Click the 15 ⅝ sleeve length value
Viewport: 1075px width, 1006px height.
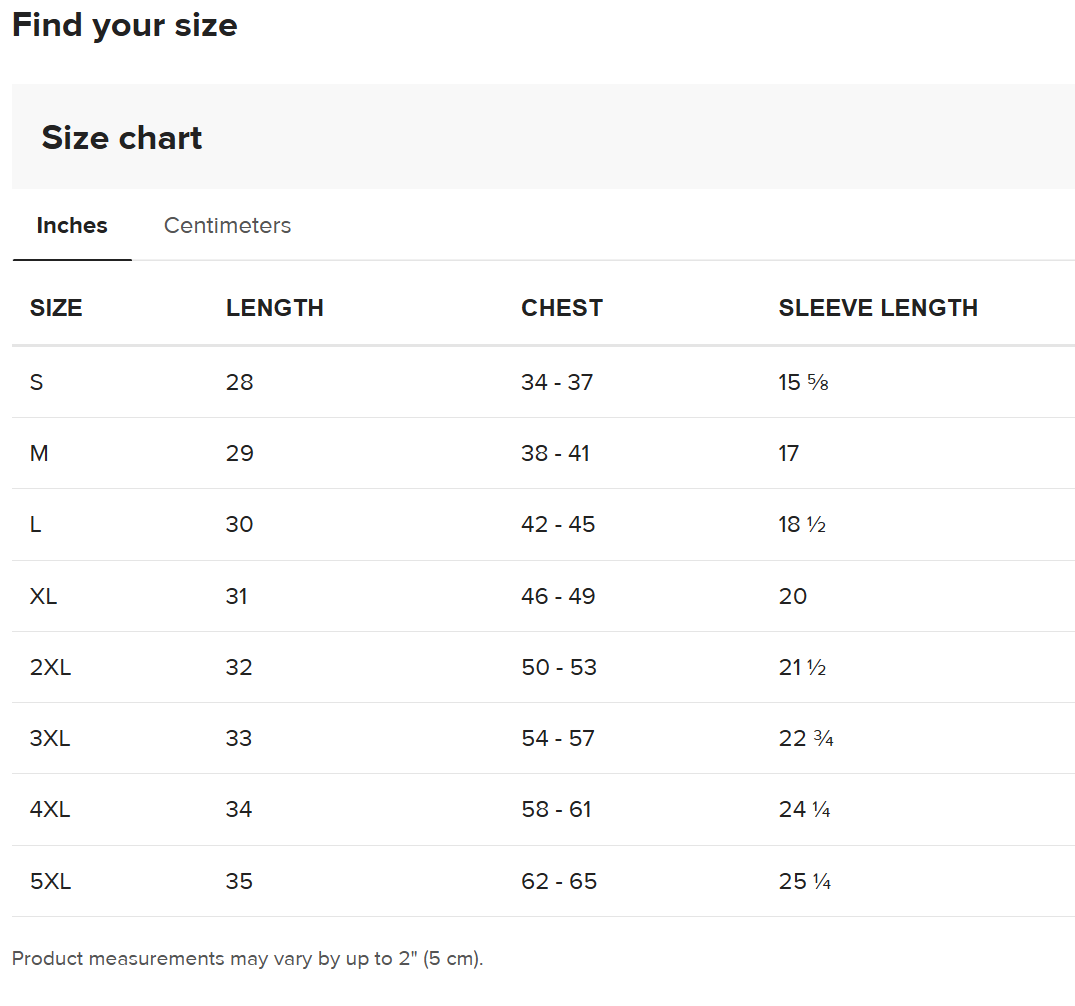pyautogui.click(x=804, y=382)
